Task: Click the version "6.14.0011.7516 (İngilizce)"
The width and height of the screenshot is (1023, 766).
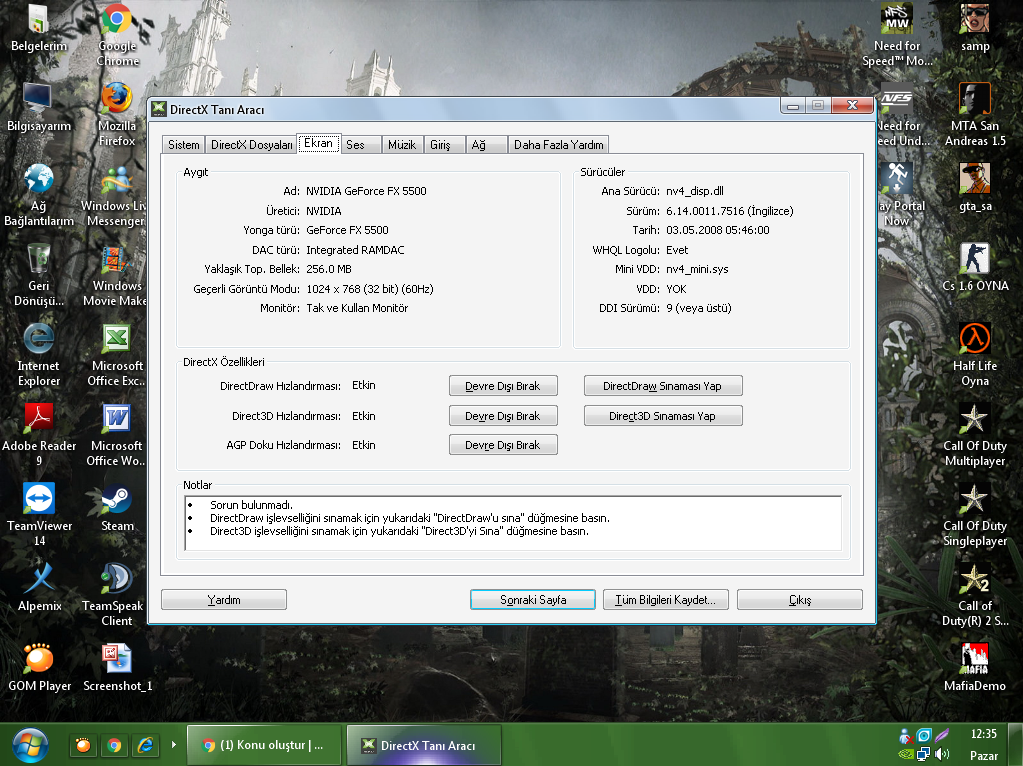Action: click(x=729, y=211)
